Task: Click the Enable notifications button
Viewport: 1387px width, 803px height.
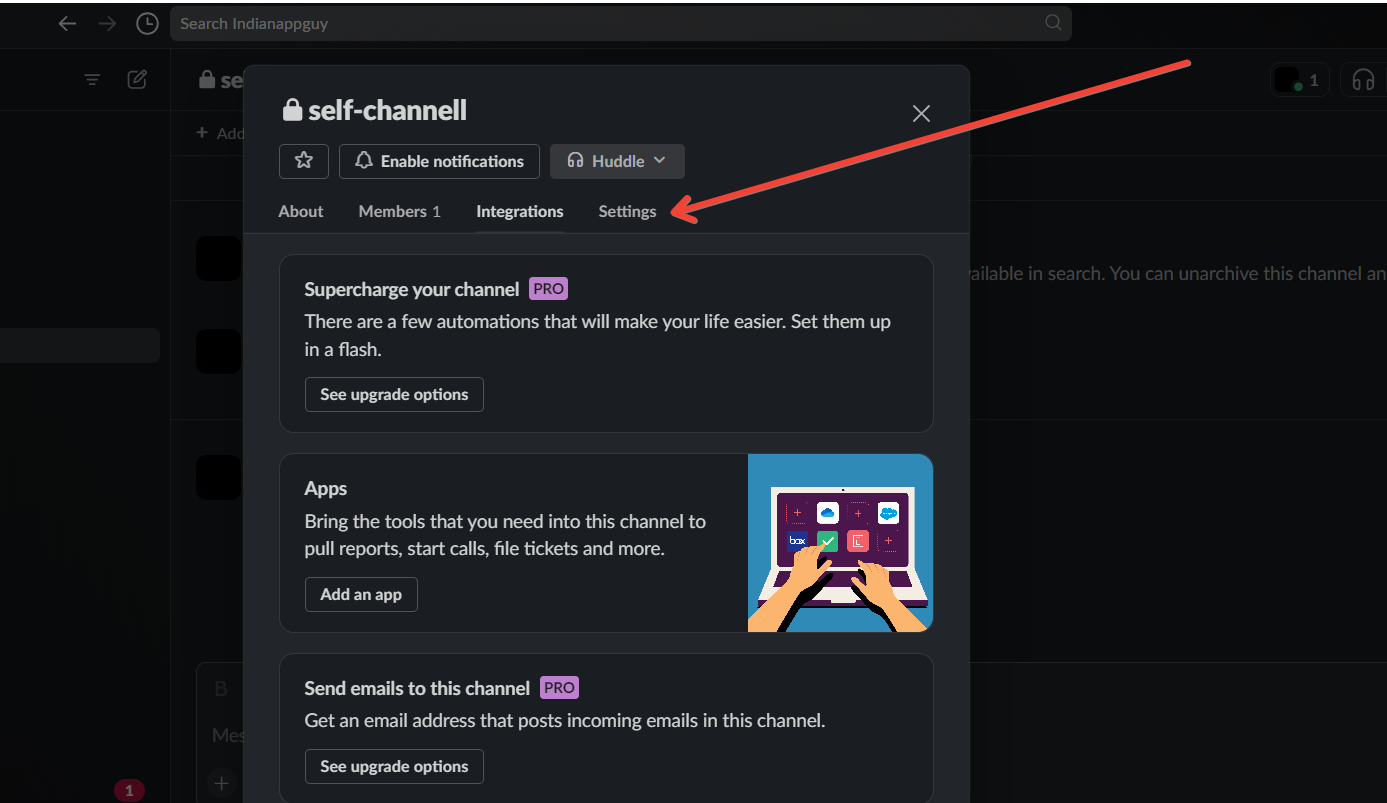Action: coord(439,161)
